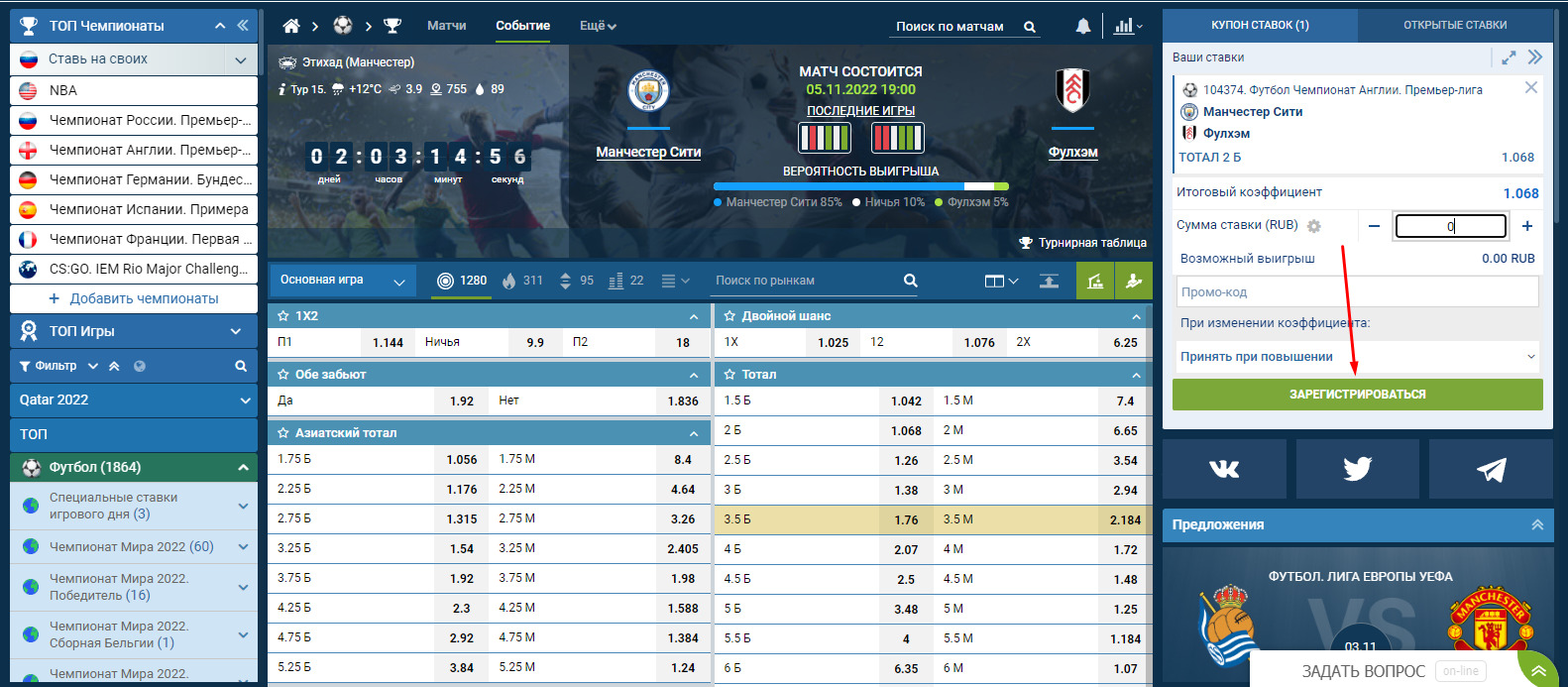The image size is (1568, 687).
Task: Filter popular markets flame icon 311
Action: click(x=522, y=281)
